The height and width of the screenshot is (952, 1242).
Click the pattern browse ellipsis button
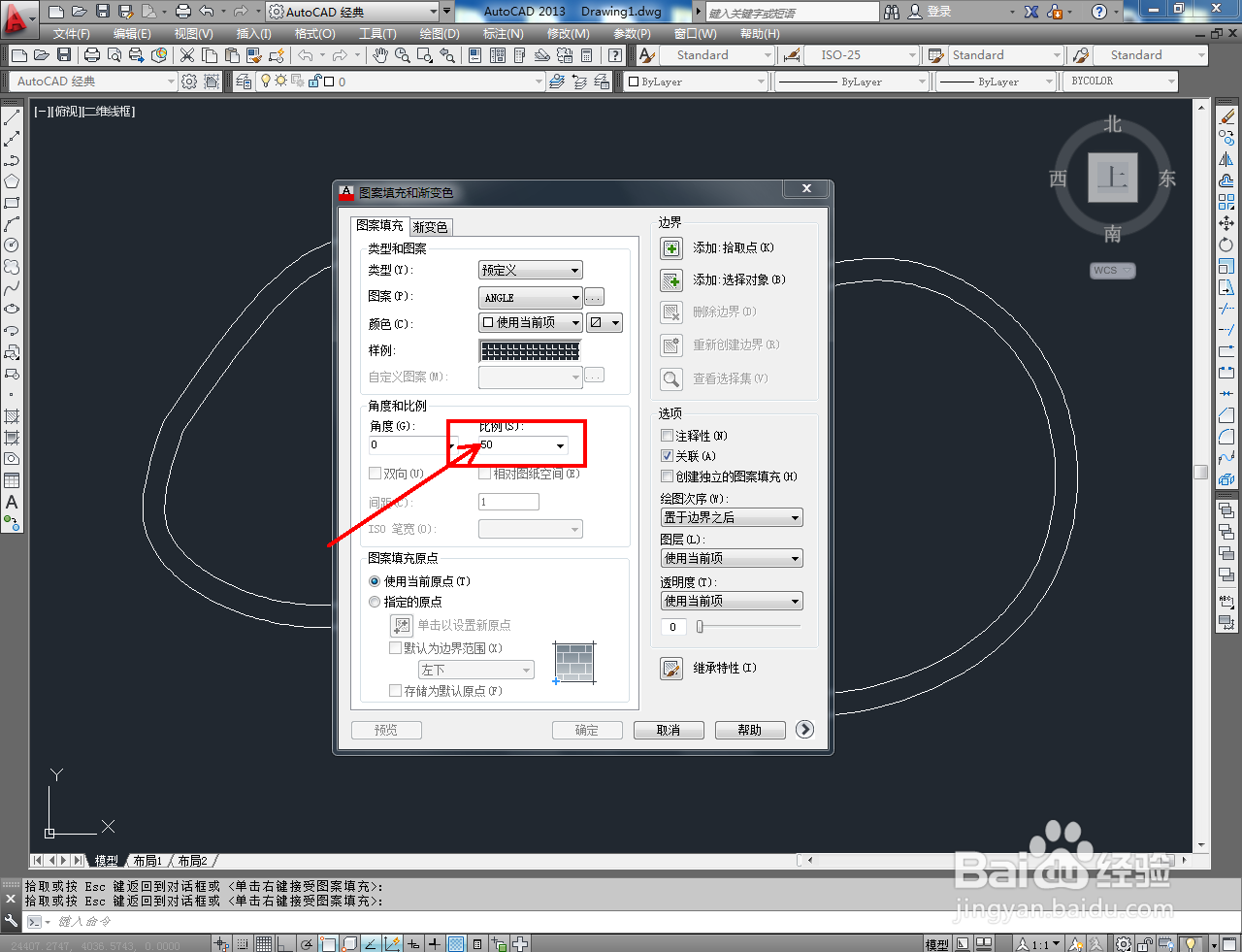point(595,297)
